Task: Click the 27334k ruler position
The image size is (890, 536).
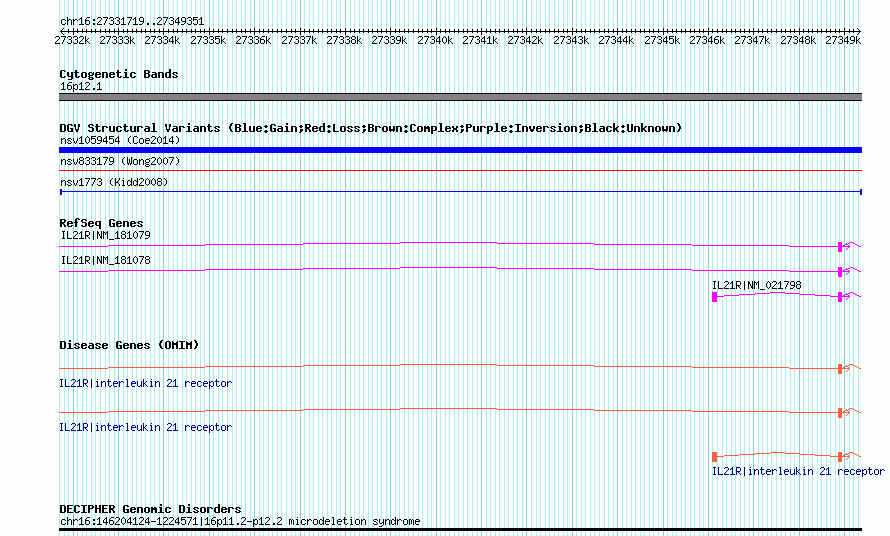Action: (162, 40)
